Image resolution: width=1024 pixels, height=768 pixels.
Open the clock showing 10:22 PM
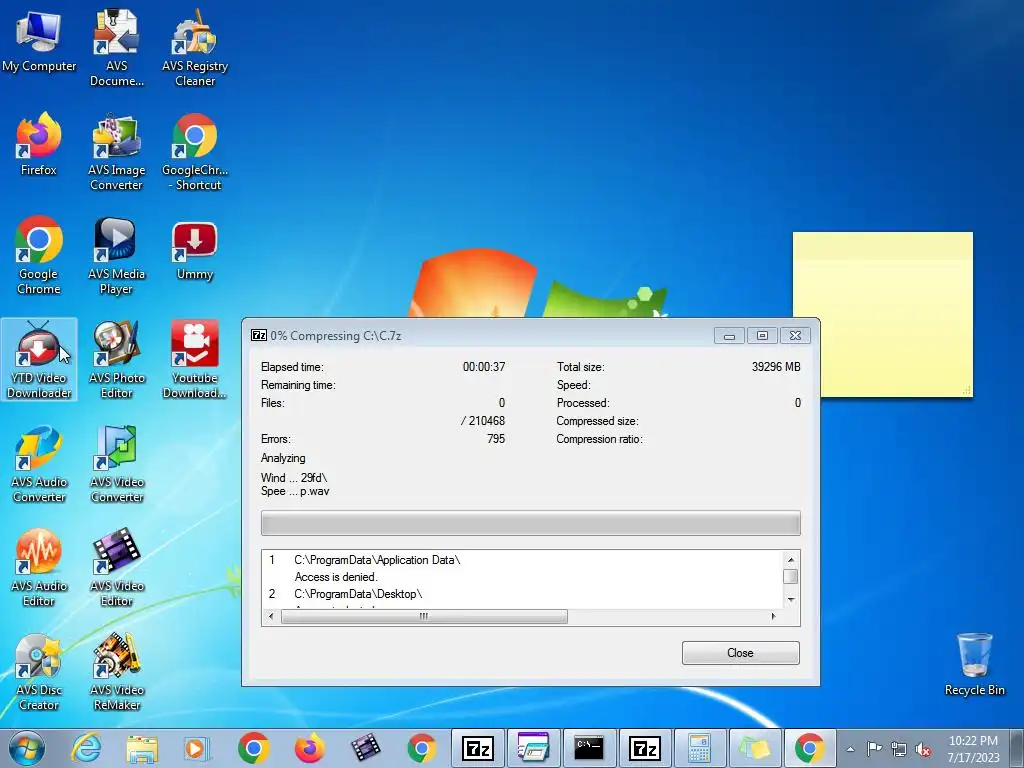click(x=973, y=749)
